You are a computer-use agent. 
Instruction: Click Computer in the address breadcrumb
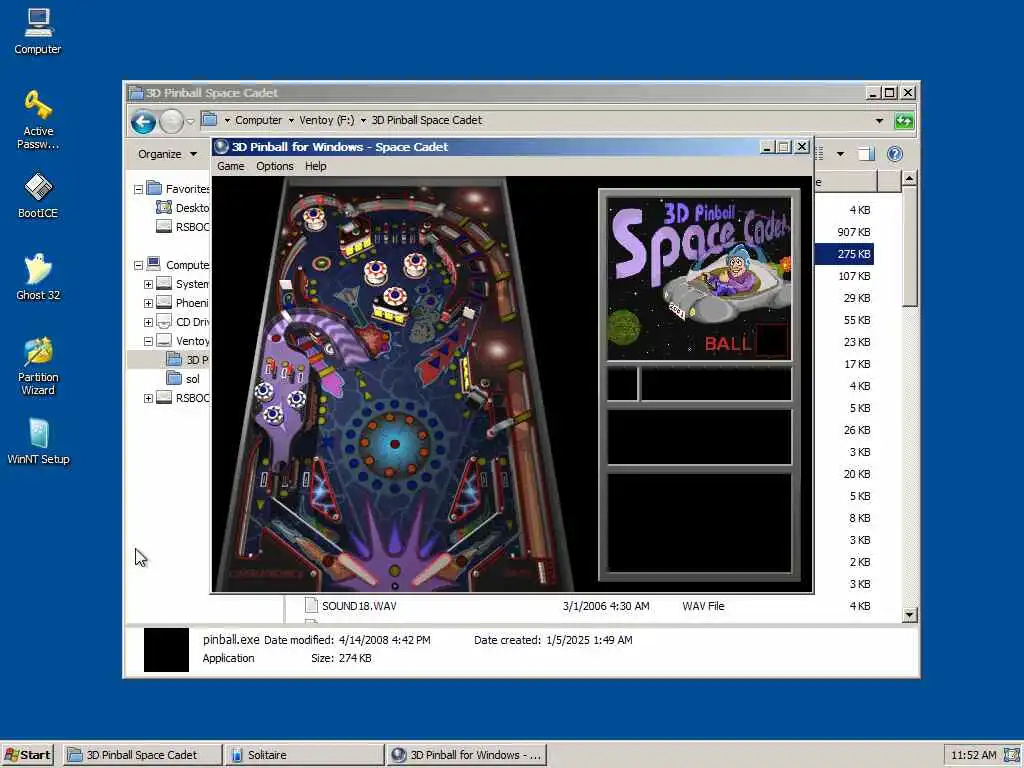[x=258, y=120]
